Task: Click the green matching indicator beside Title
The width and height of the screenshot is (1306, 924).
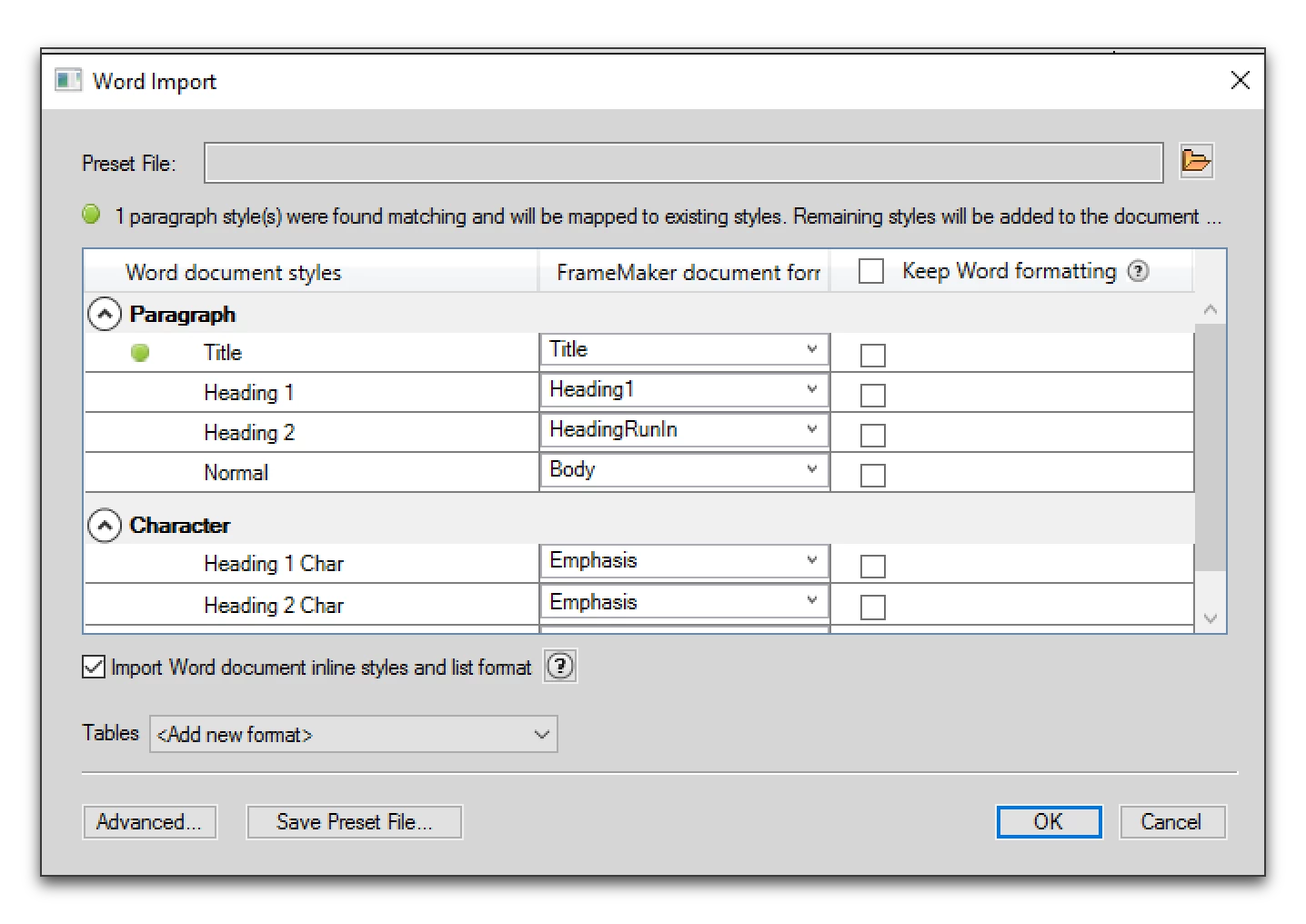Action: click(140, 353)
